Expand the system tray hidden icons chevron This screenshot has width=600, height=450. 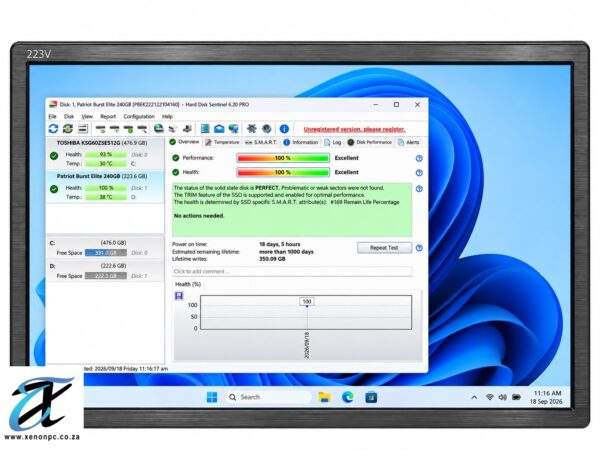pos(474,397)
